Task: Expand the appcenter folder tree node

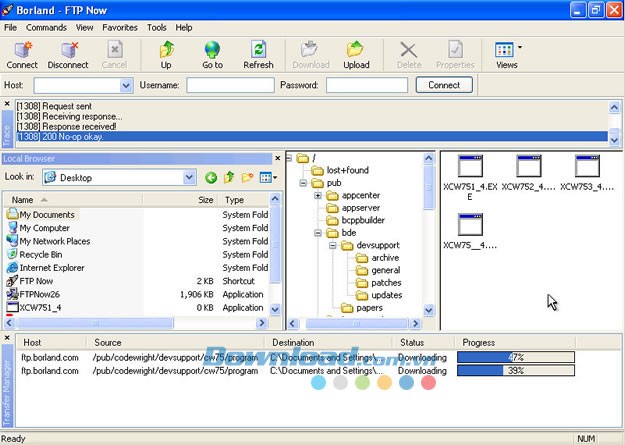Action: coord(318,196)
